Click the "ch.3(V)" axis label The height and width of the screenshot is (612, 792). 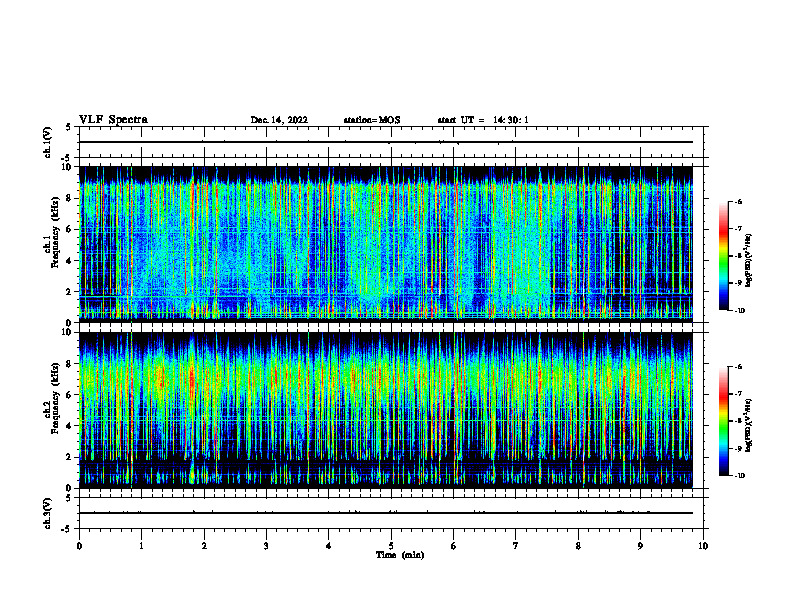coord(48,514)
